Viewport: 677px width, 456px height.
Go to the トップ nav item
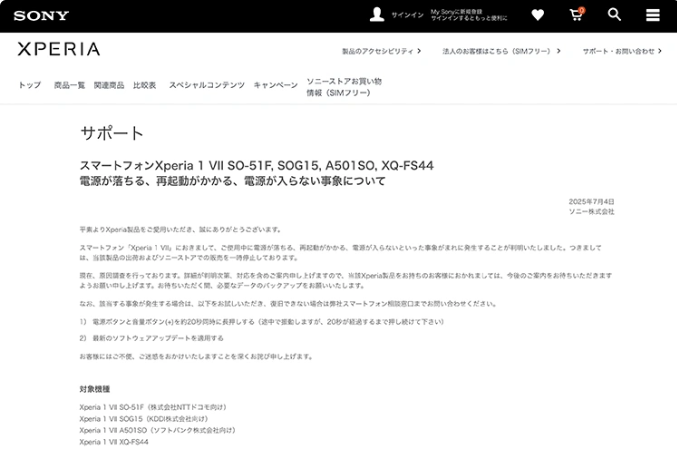coord(29,85)
